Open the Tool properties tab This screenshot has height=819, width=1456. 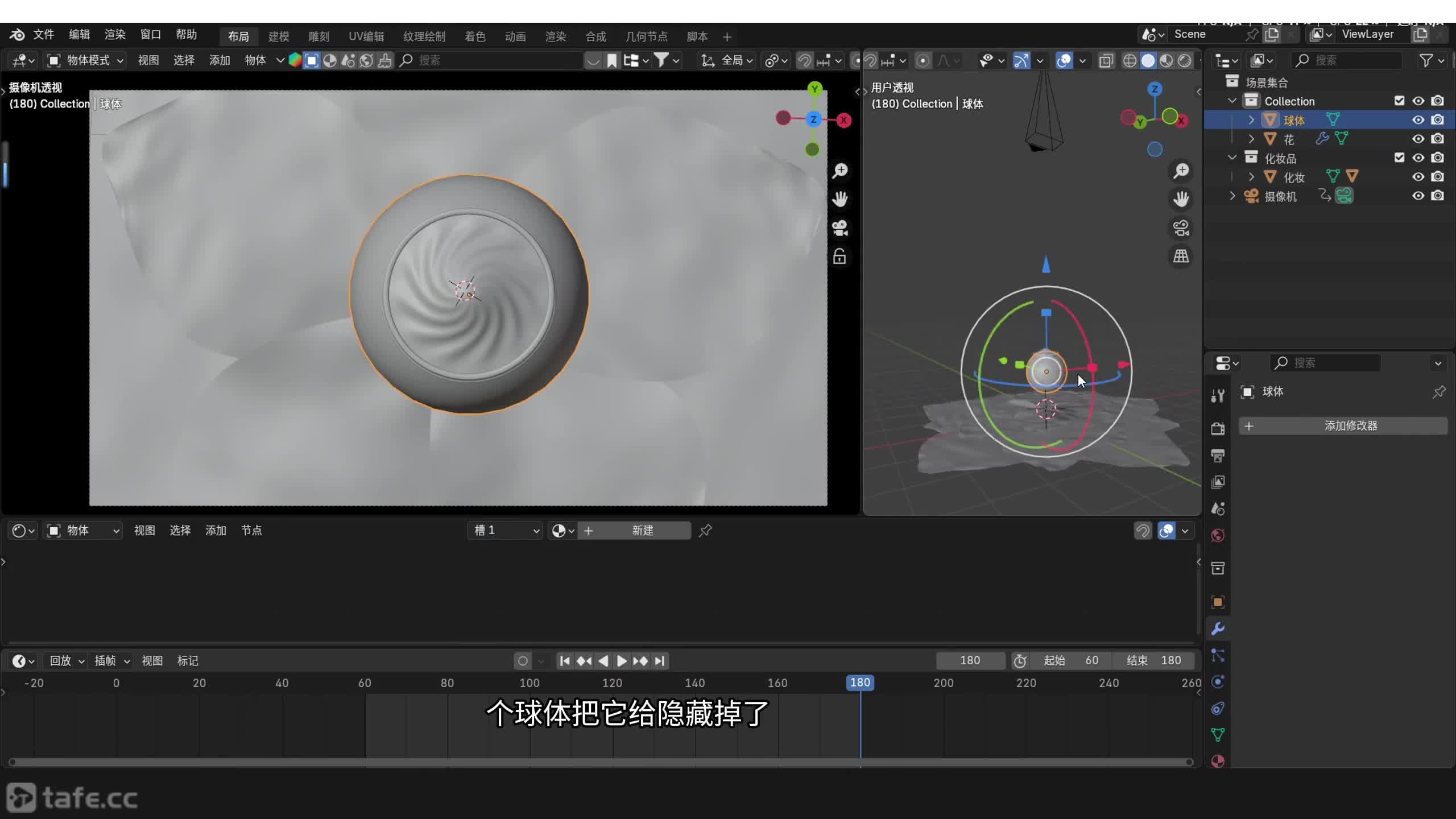tap(1218, 396)
